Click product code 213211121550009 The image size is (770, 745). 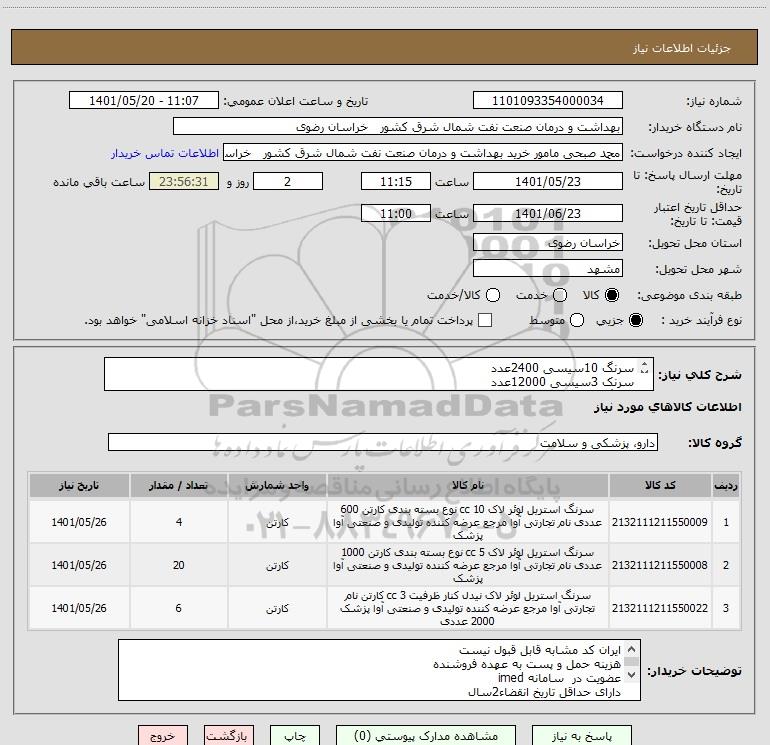tap(660, 522)
